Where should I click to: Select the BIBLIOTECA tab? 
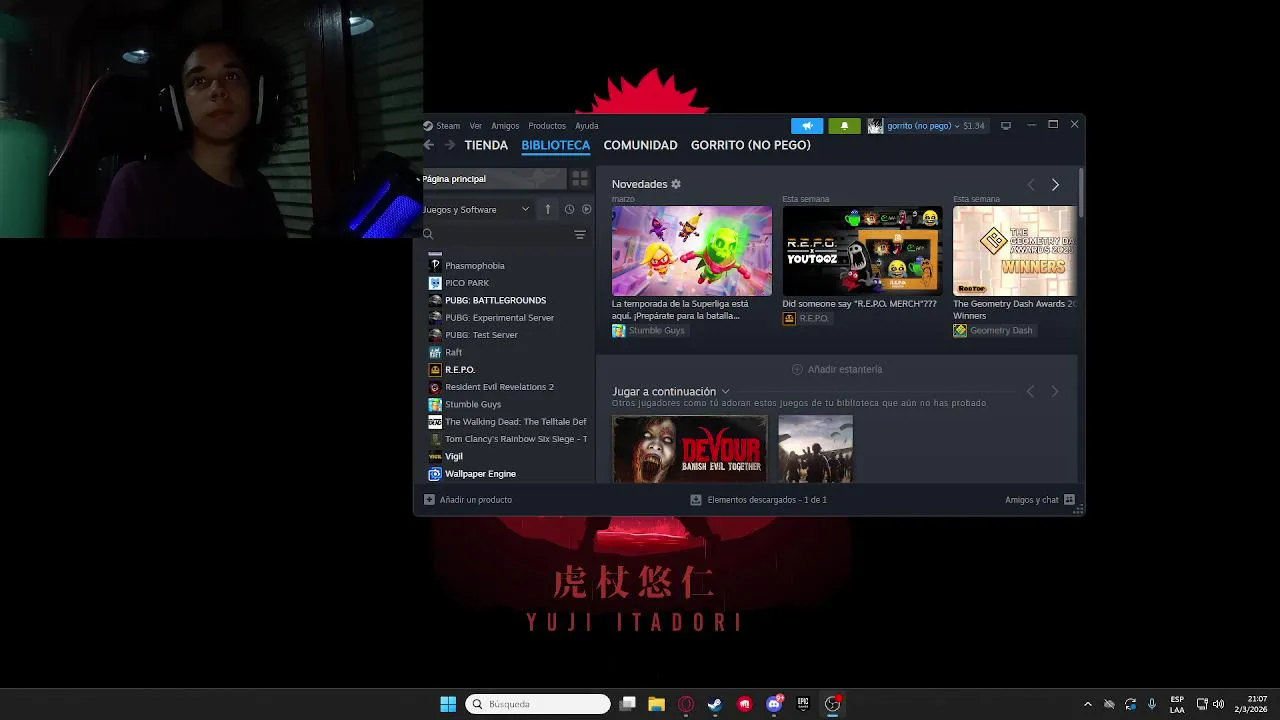(556, 145)
